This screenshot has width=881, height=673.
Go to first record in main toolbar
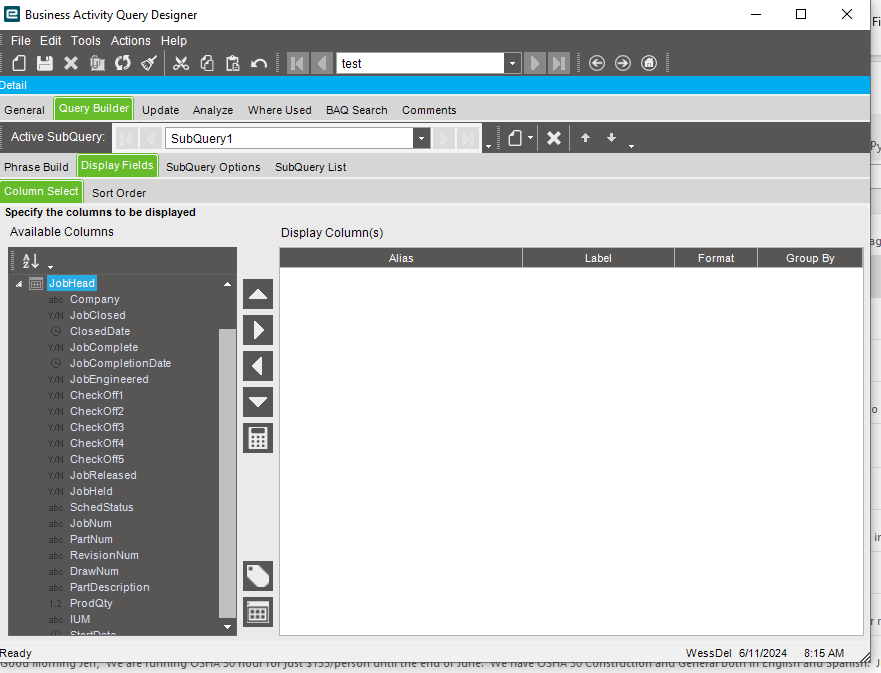[298, 63]
